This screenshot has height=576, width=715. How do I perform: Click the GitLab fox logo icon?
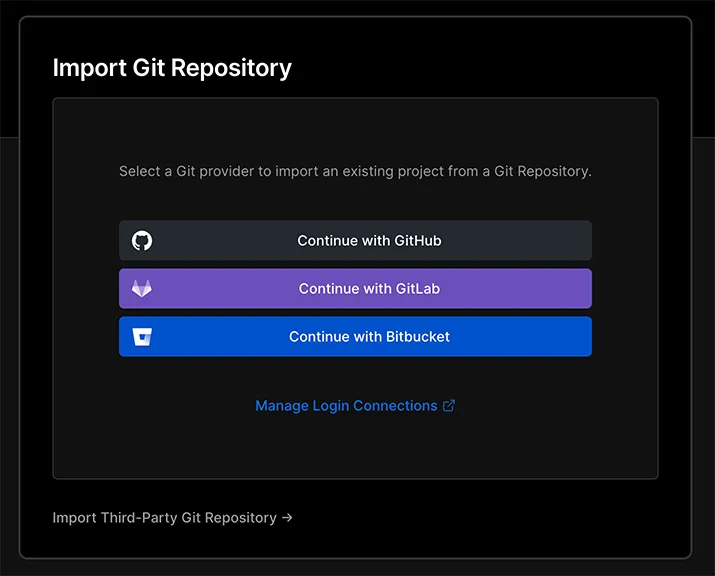point(142,289)
